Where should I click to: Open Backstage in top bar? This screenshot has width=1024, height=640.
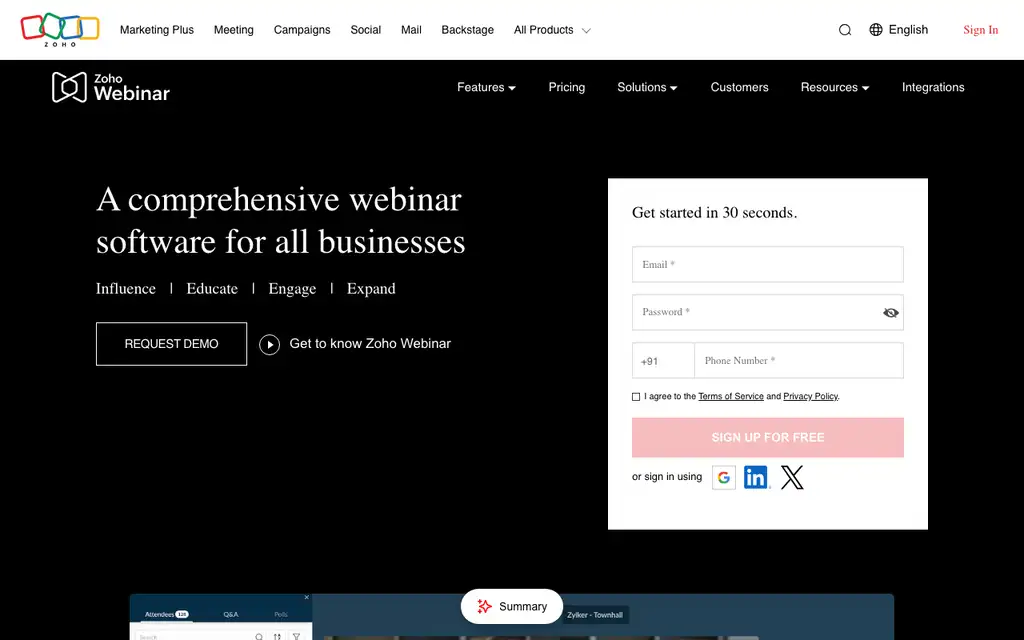[468, 30]
